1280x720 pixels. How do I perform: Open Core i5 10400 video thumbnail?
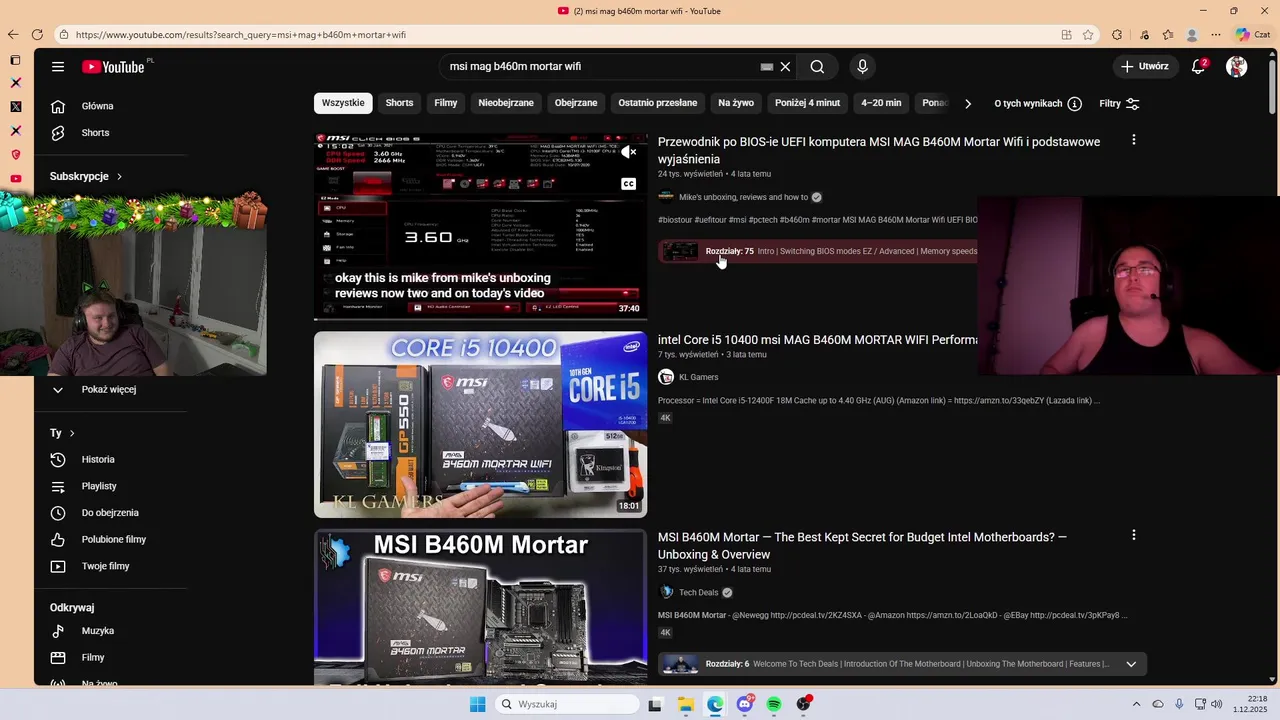click(x=480, y=424)
